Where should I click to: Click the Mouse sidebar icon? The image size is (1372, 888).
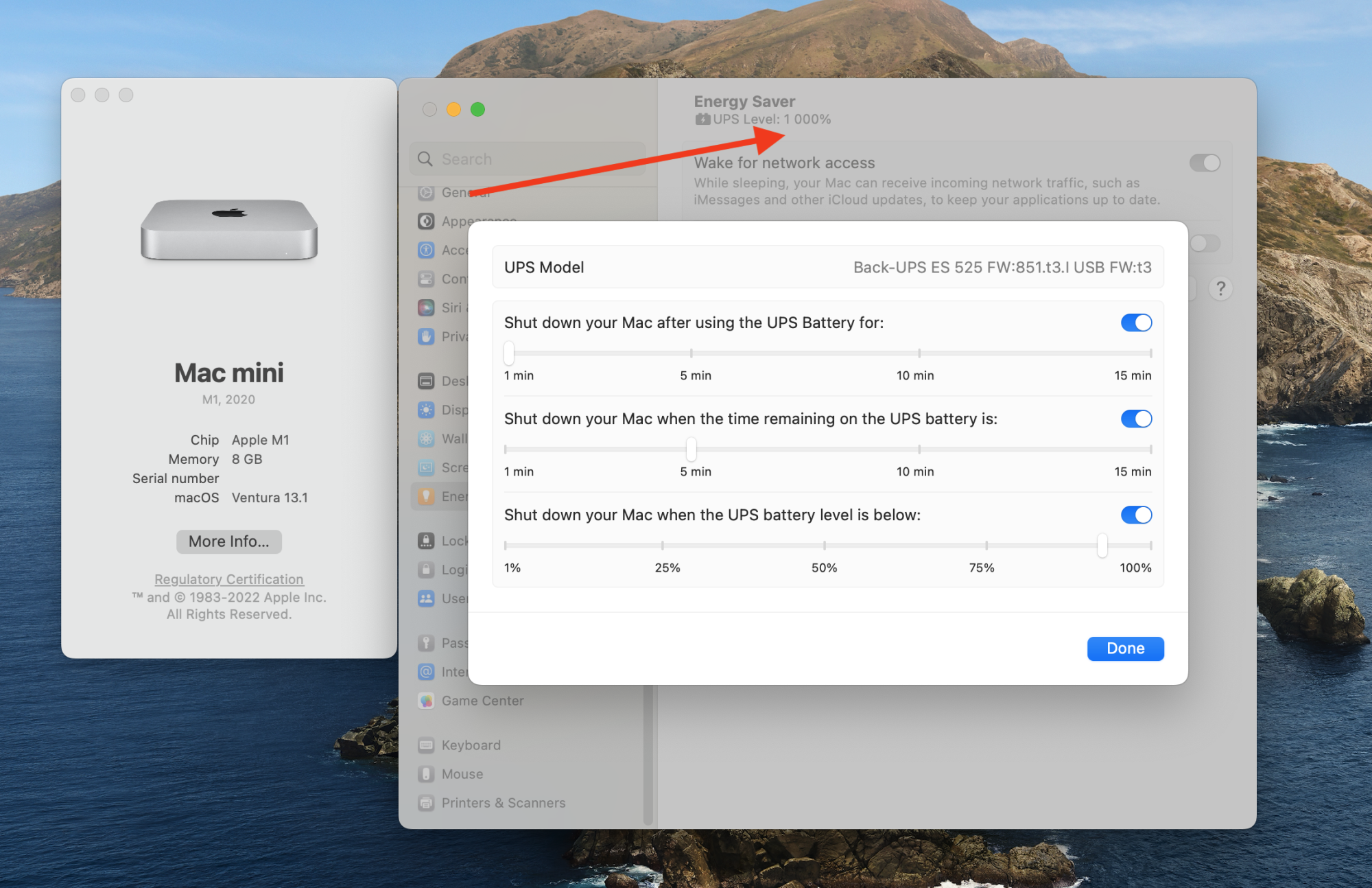(426, 774)
